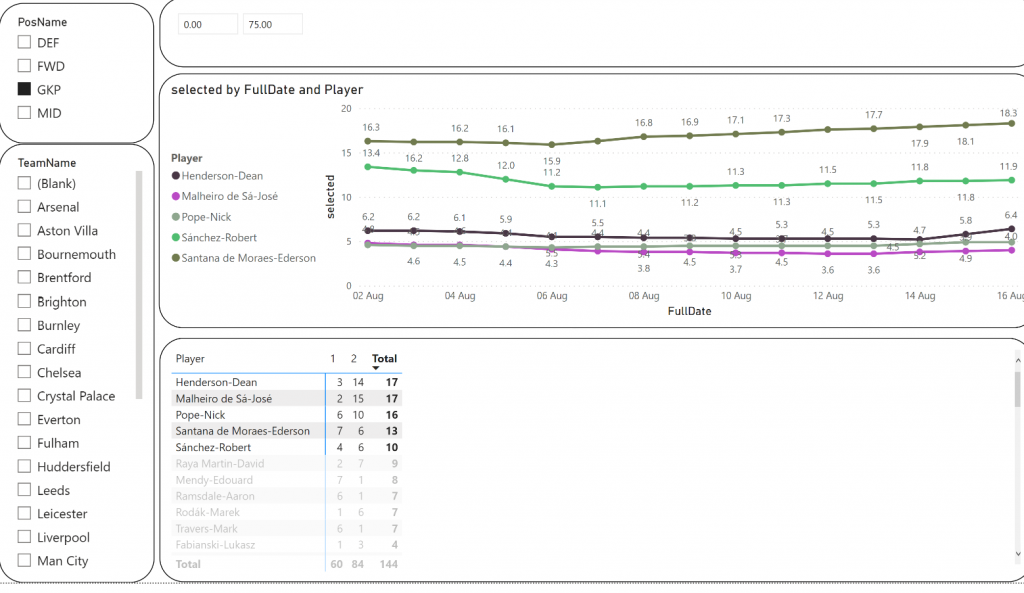Image resolution: width=1024 pixels, height=593 pixels.
Task: Click the table scroll-up arrow
Action: [1017, 361]
